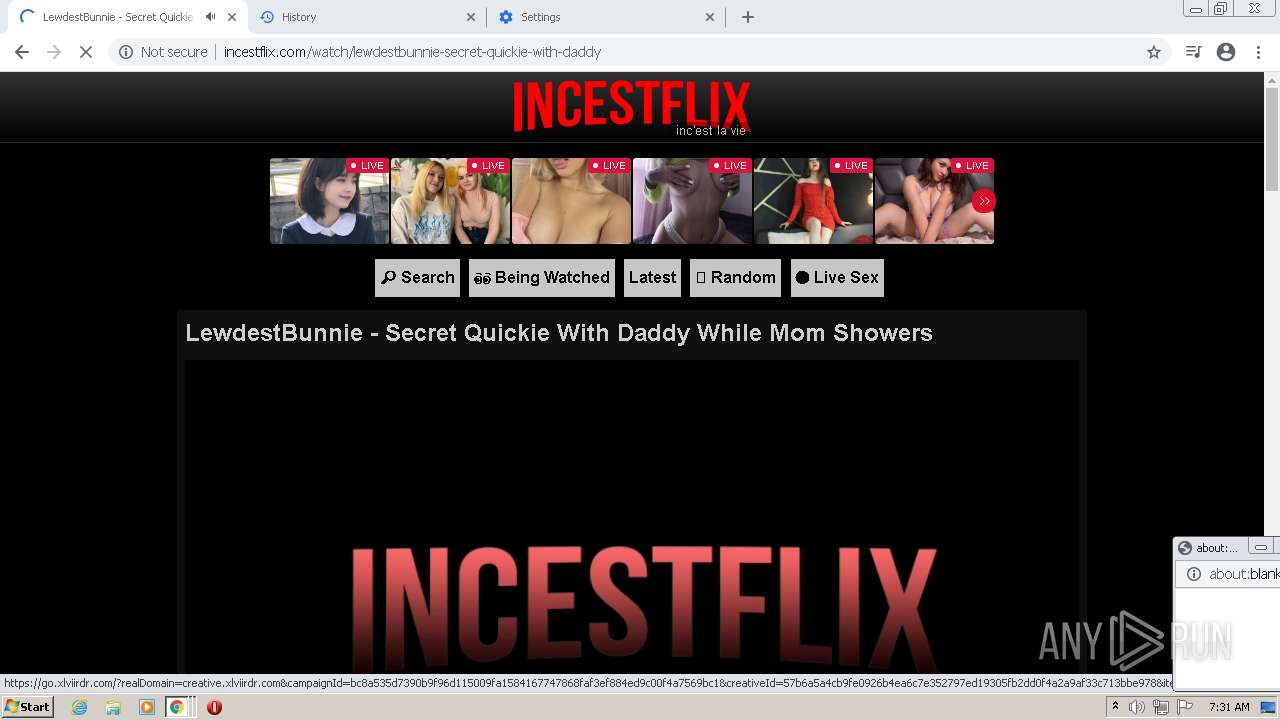The image size is (1280, 720).
Task: Stop loading the current page
Action: click(86, 52)
